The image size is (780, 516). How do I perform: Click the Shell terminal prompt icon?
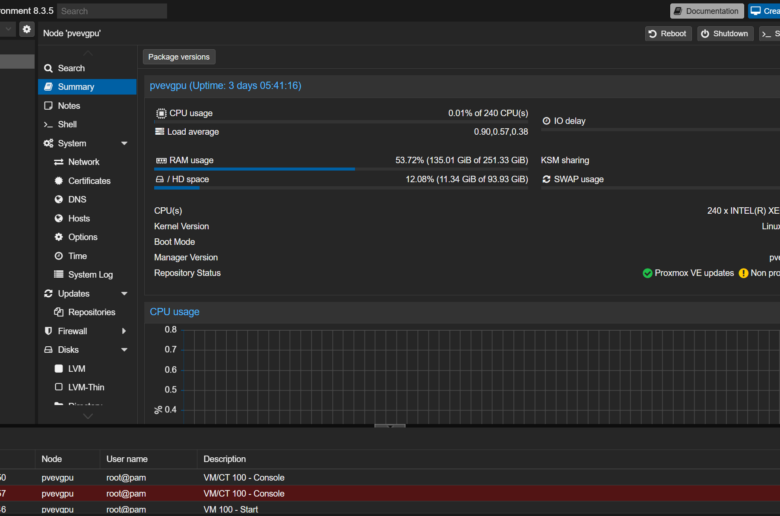tap(48, 124)
